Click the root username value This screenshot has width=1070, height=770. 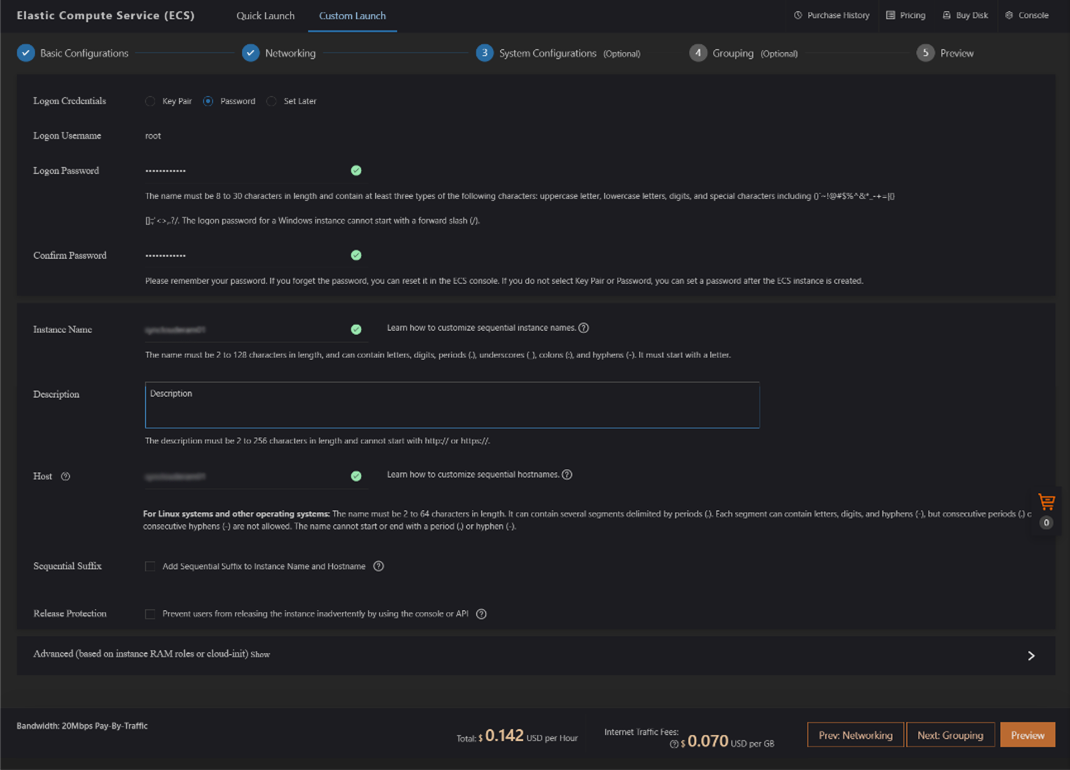(153, 136)
